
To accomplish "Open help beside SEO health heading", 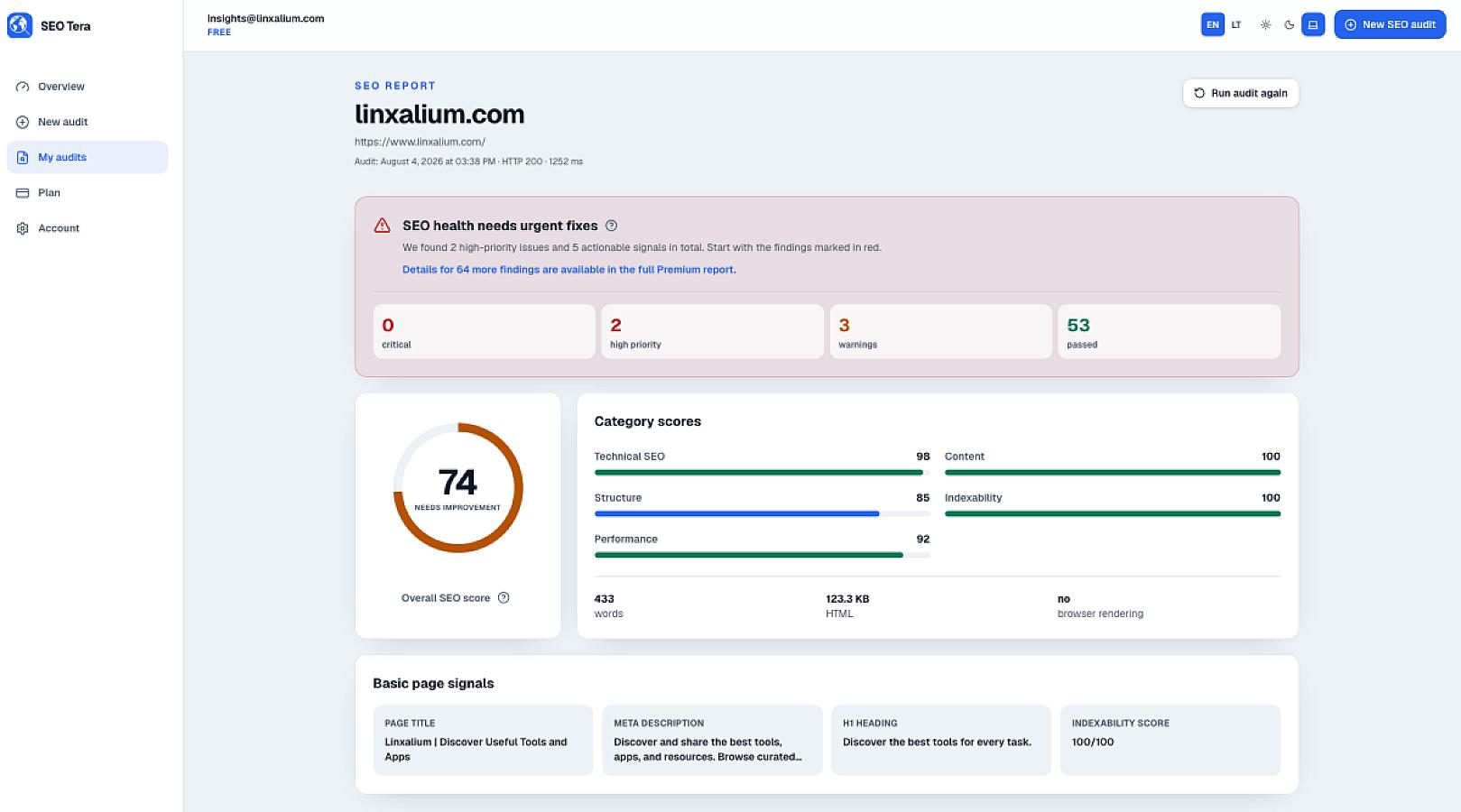I will tap(611, 226).
